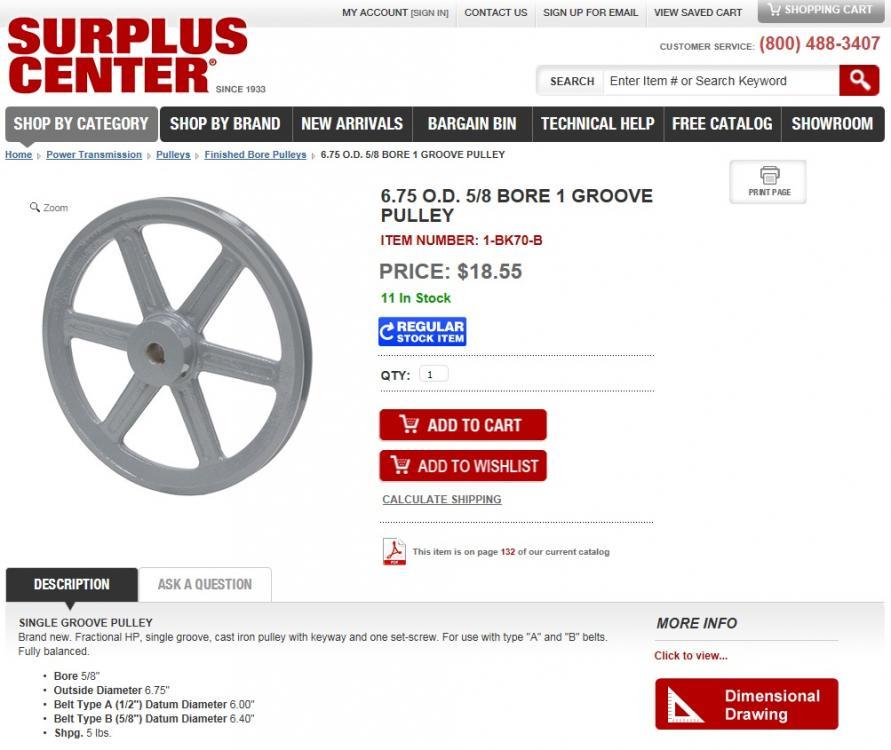Click the Add To Wishlist button
The width and height of the screenshot is (891, 750).
[463, 466]
